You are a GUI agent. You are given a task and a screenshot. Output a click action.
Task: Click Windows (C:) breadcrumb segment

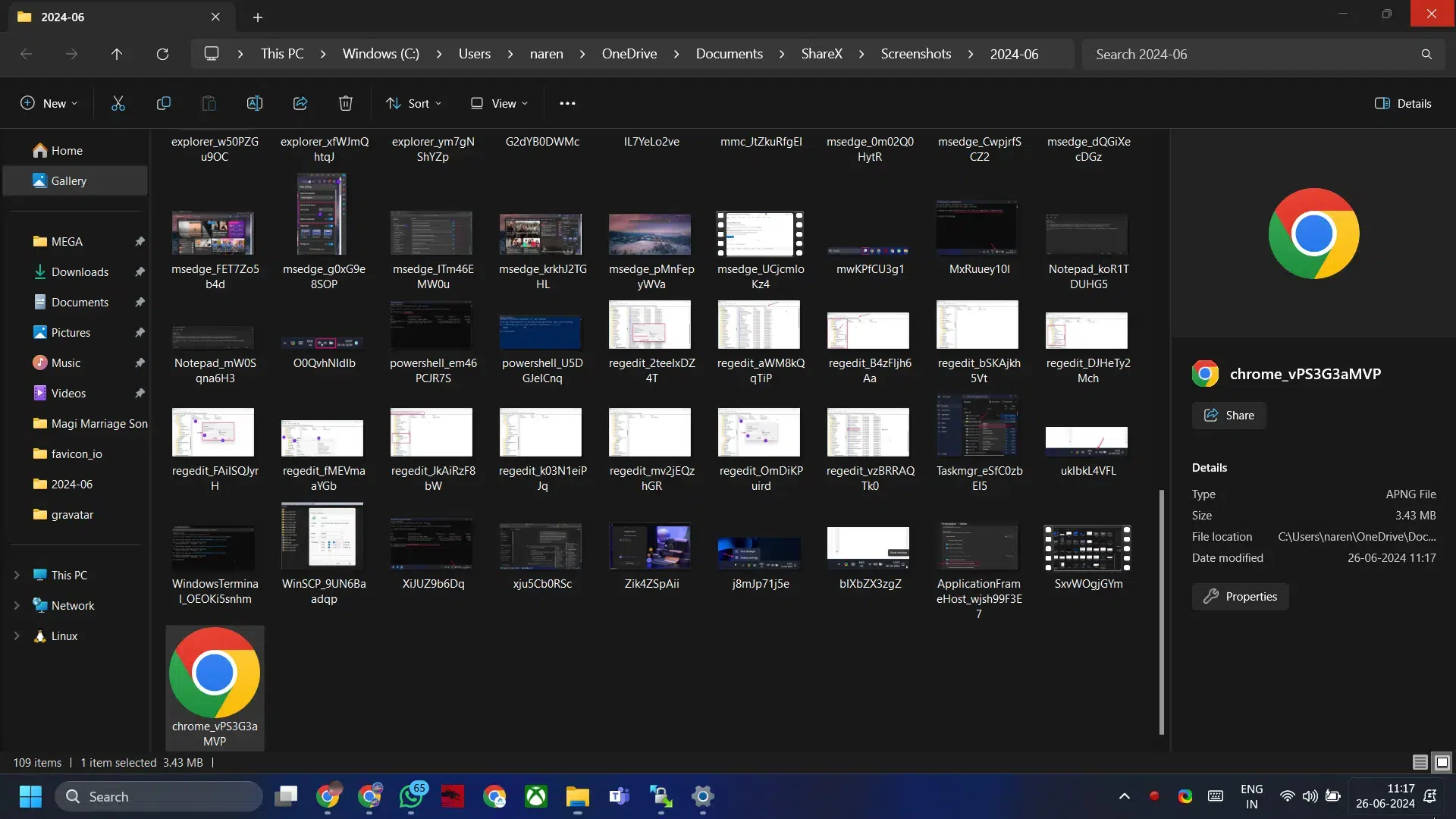coord(381,54)
